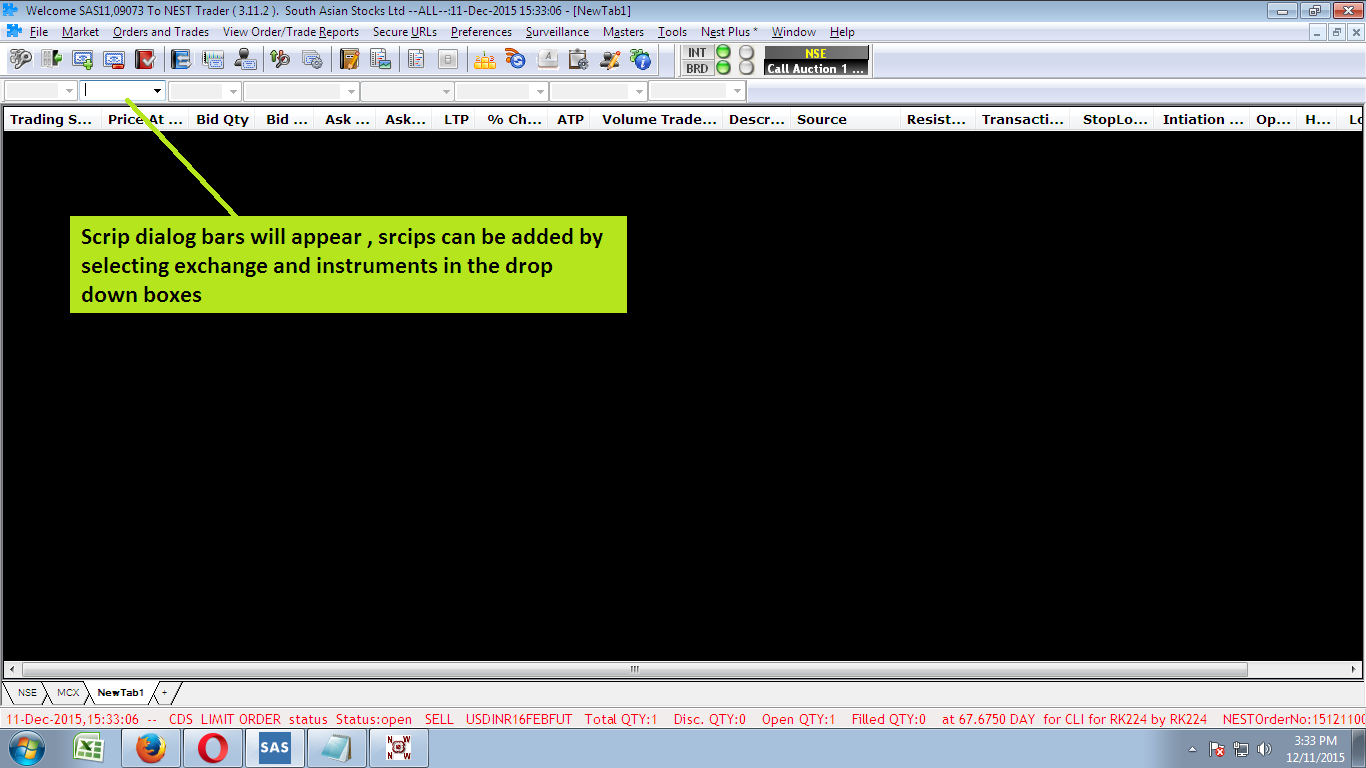
Task: Click the orange feed refresh icon
Action: (516, 60)
